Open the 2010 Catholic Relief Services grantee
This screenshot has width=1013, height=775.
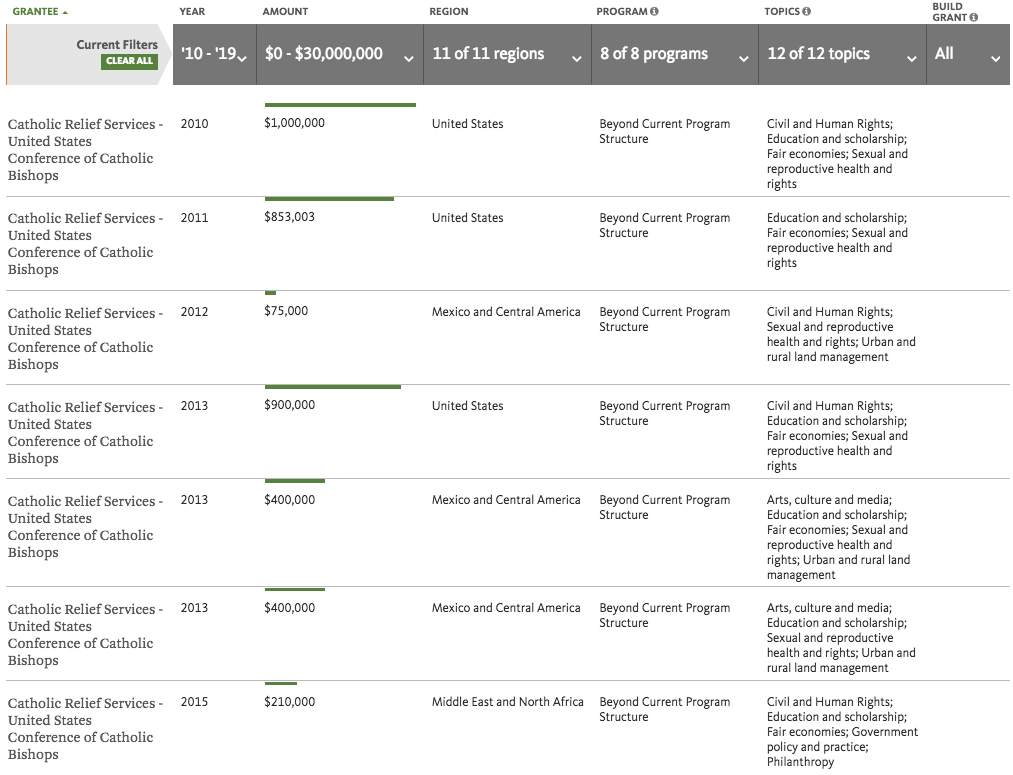(85, 150)
